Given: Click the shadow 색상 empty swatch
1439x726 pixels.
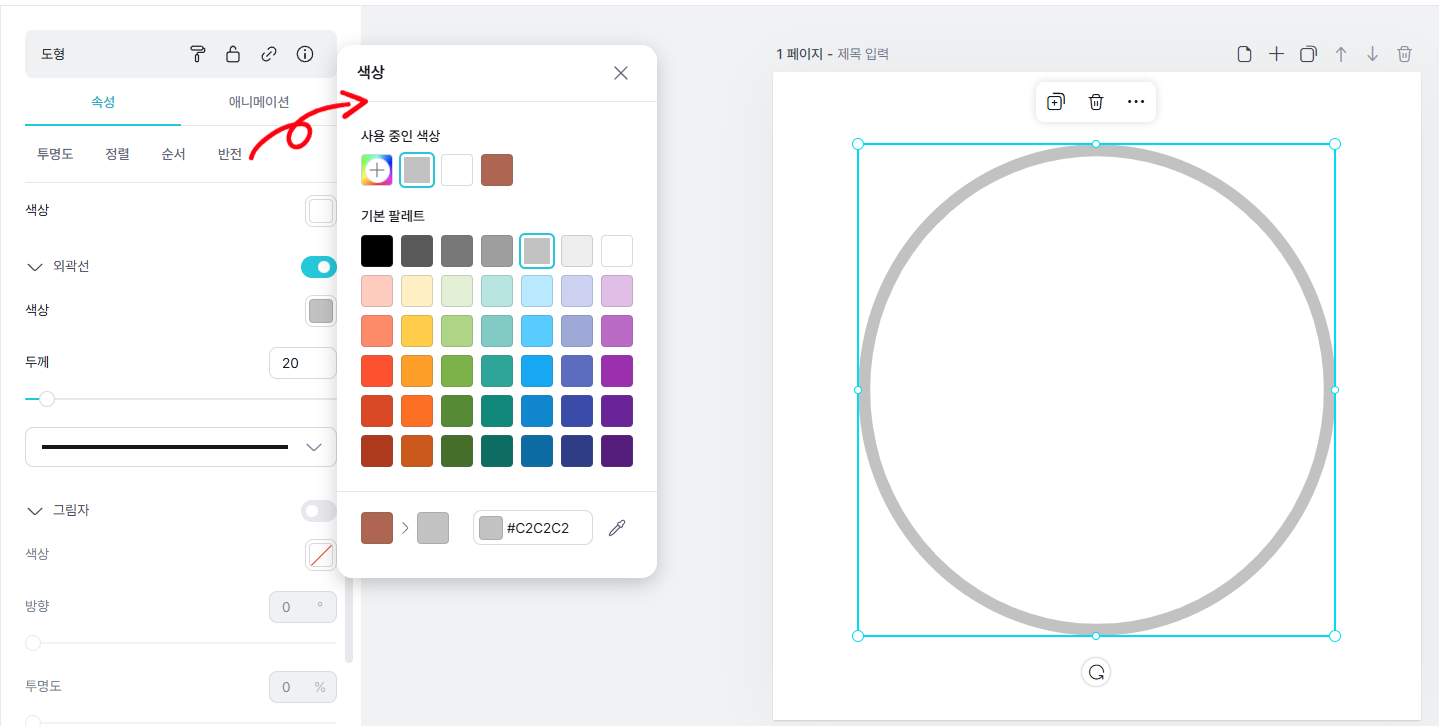Looking at the screenshot, I should coord(321,555).
